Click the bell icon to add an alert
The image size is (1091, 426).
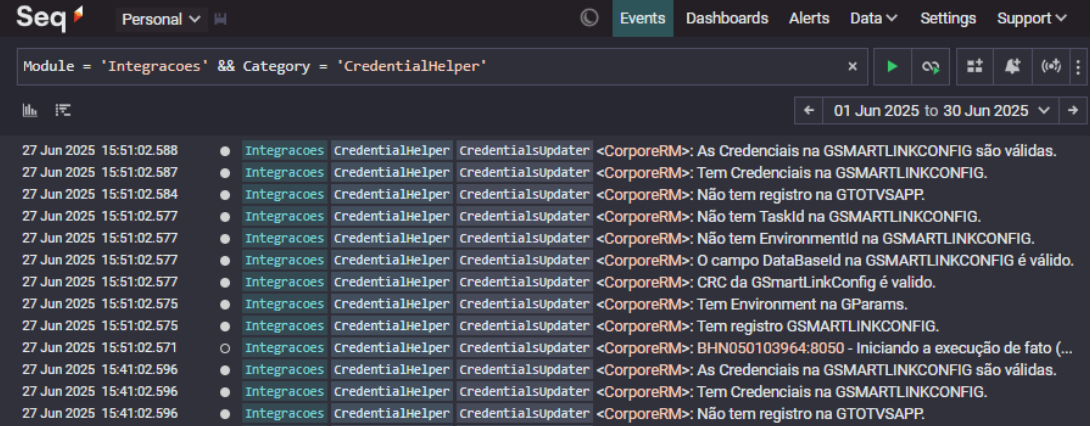pyautogui.click(x=1012, y=67)
